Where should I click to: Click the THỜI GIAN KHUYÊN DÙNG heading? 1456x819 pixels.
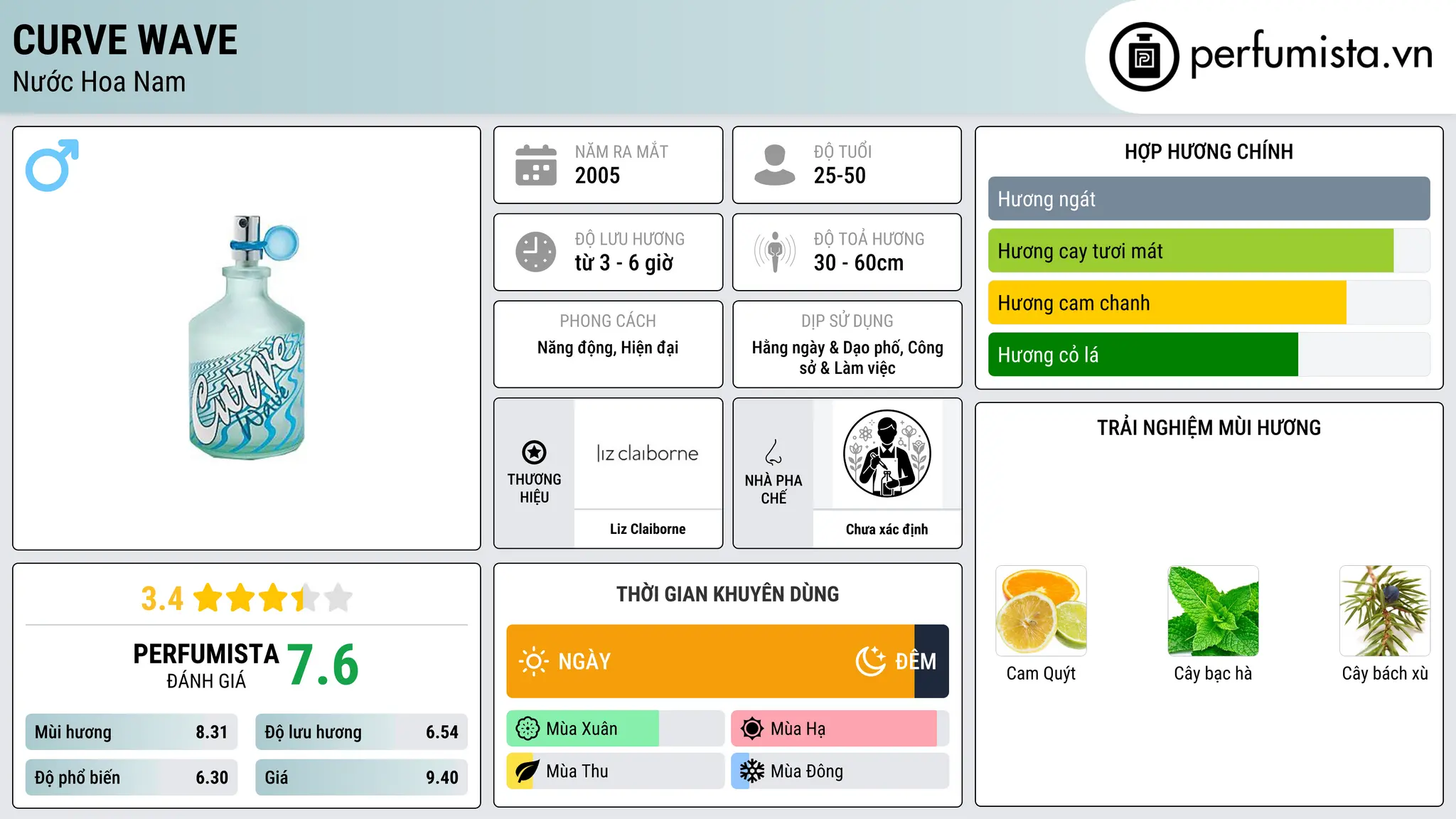(x=727, y=594)
